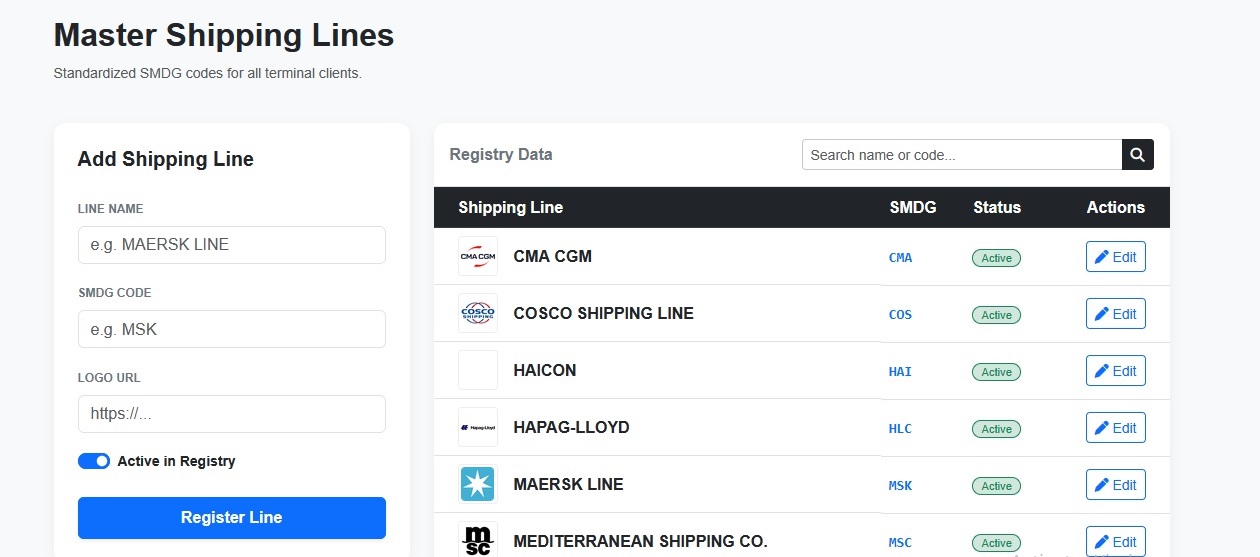Click the Search name or code box
The height and width of the screenshot is (557, 1260).
962,155
